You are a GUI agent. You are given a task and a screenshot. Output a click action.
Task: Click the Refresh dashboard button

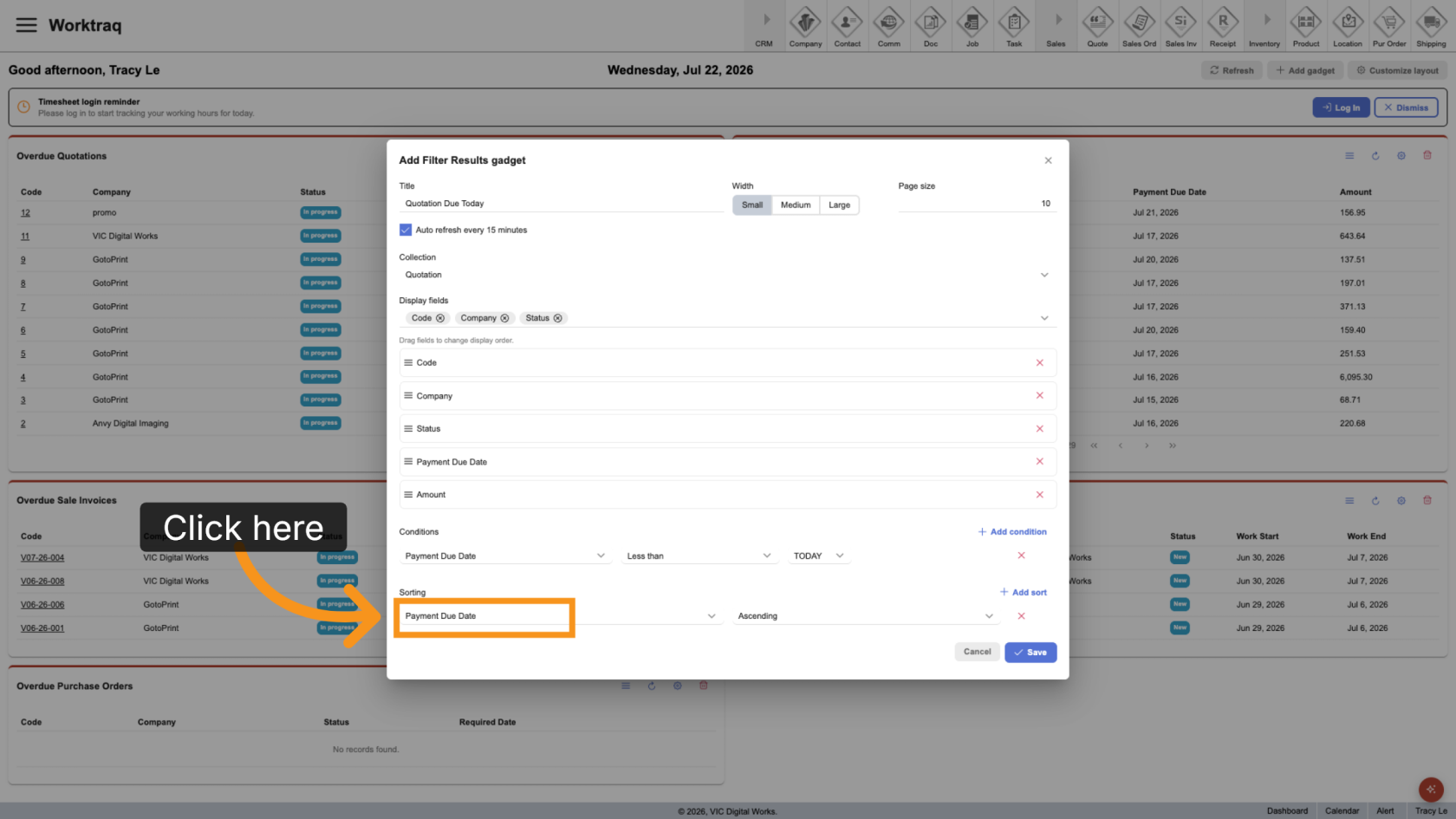[1232, 70]
